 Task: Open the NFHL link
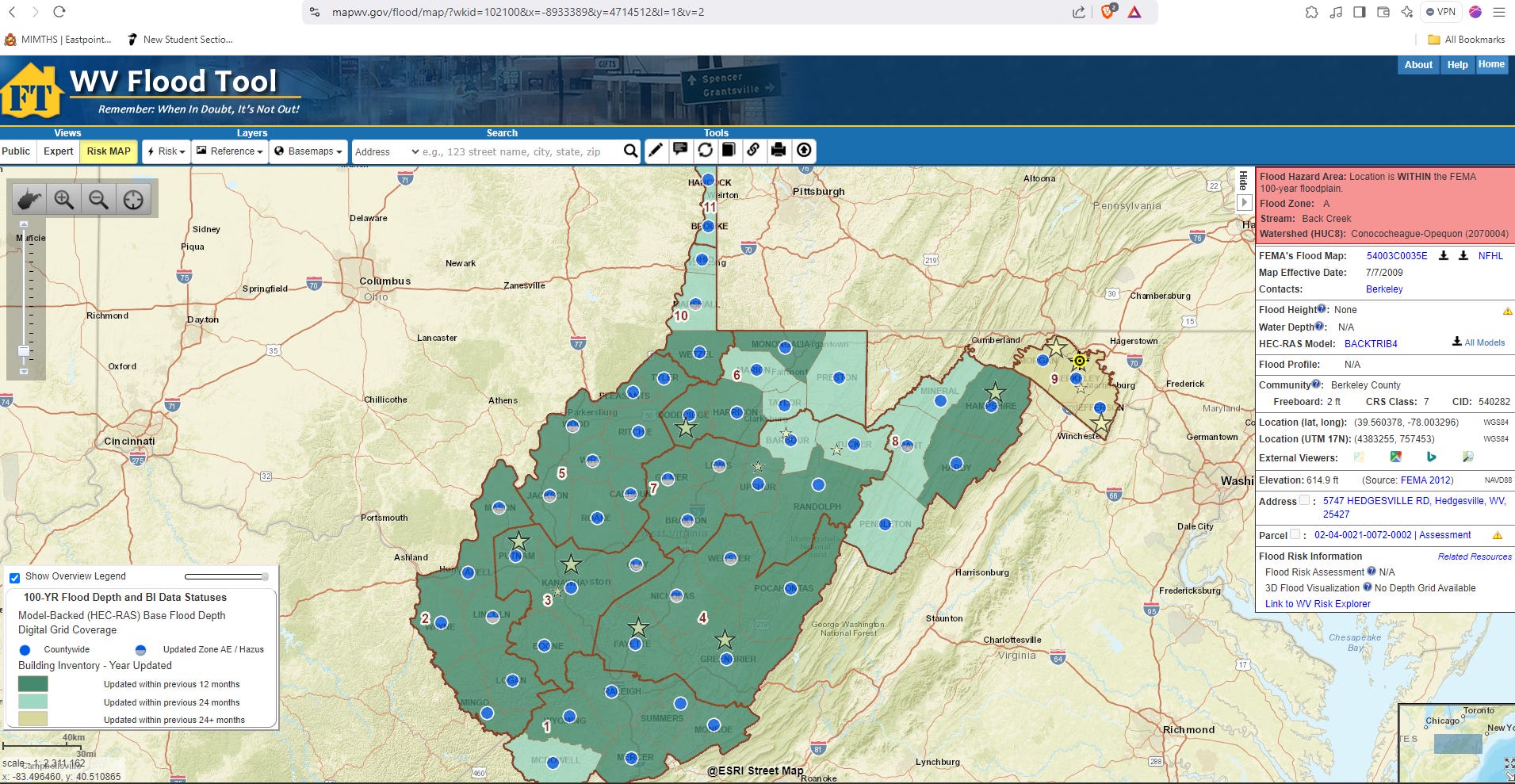(x=1490, y=255)
